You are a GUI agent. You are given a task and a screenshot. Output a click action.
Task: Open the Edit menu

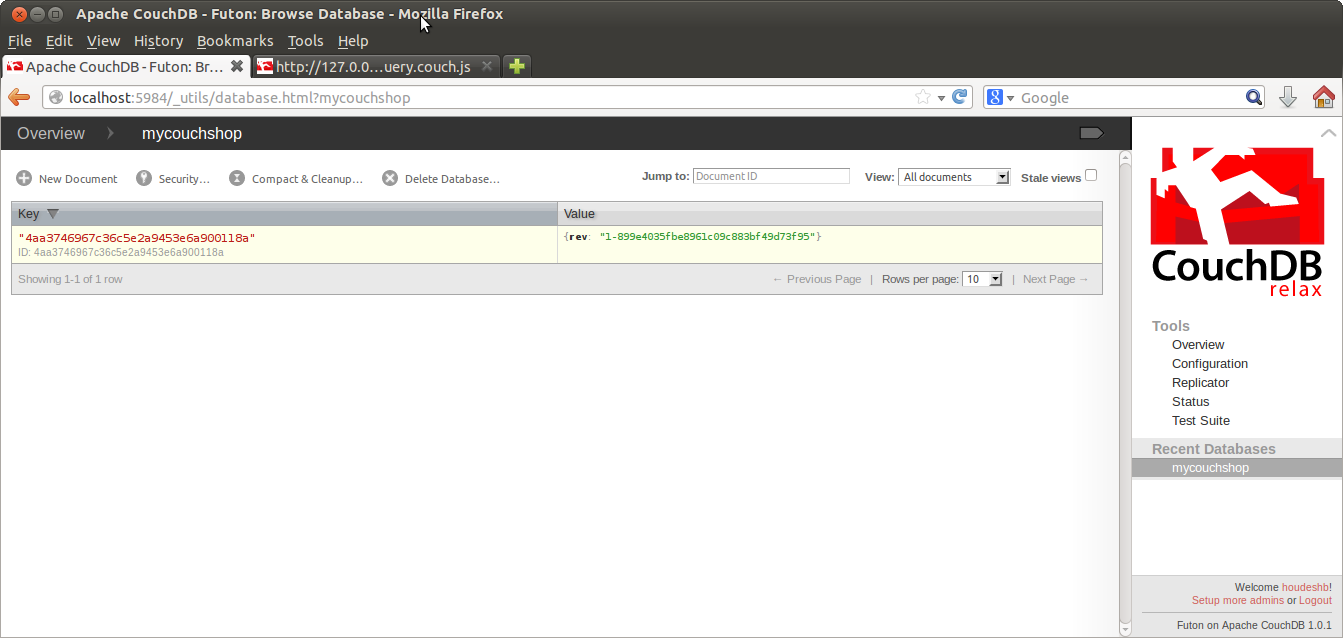coord(59,41)
